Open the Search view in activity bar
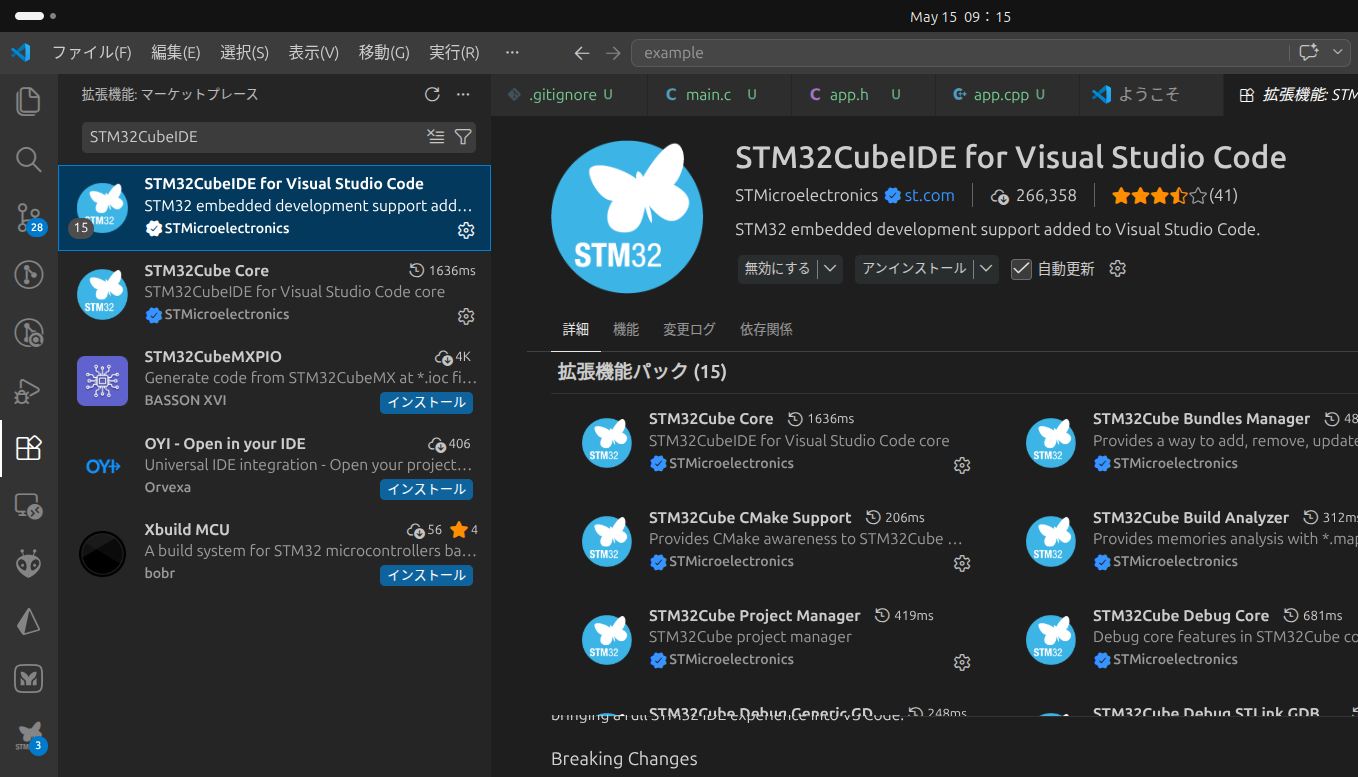Screen dimensions: 1358x777 tap(28, 159)
